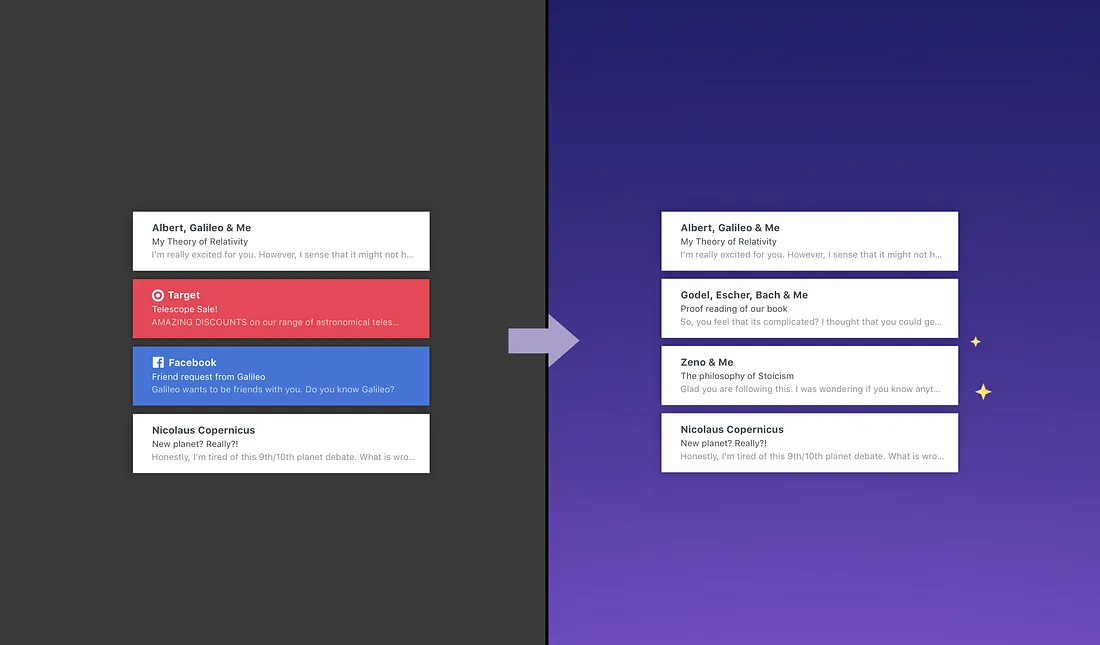The height and width of the screenshot is (645, 1100).
Task: Select the 'Zeno & Me' notification card
Action: [x=809, y=375]
